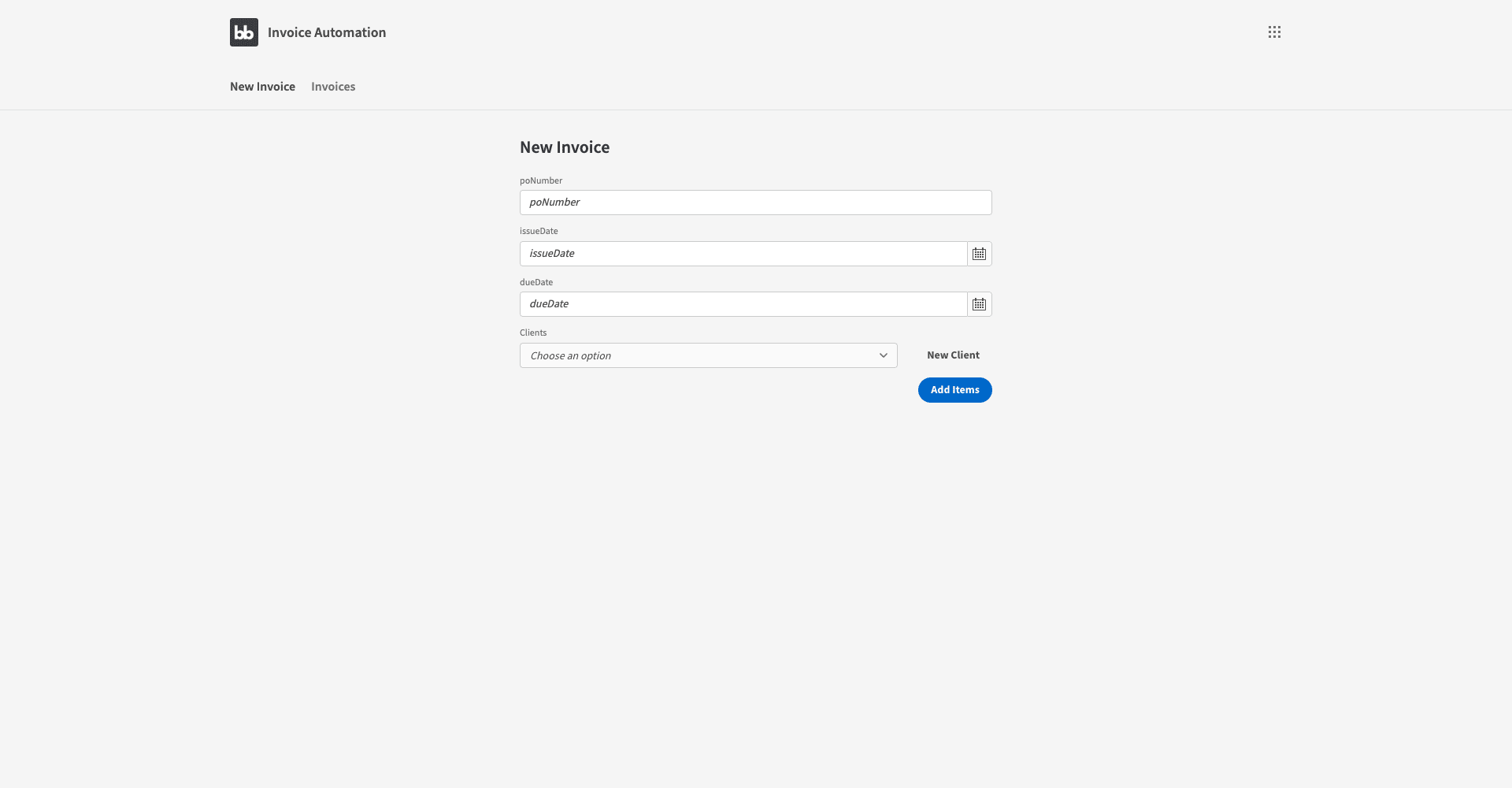Focus the issueDate input field

(x=743, y=254)
